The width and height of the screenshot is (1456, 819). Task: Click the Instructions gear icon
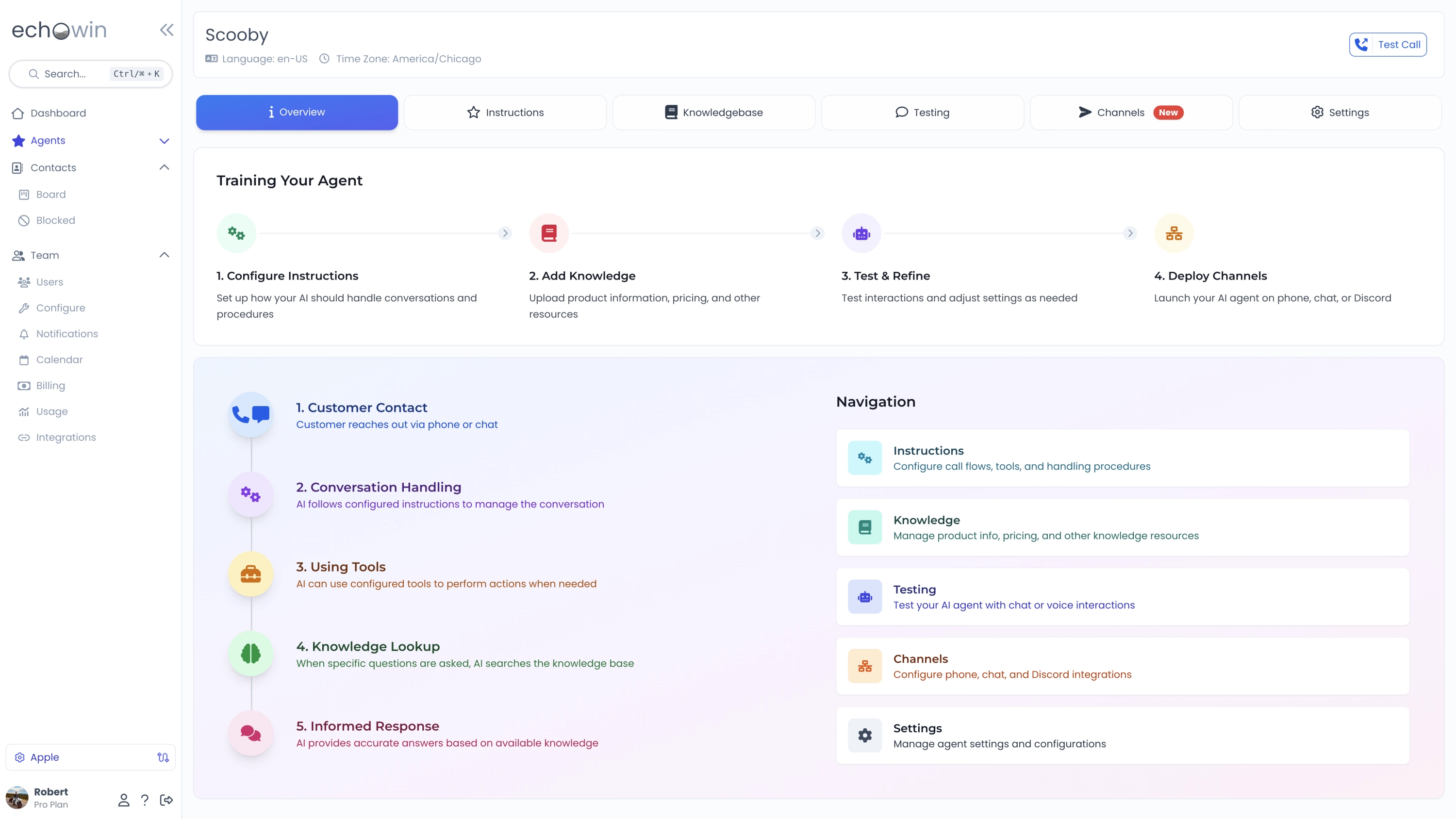coord(864,458)
